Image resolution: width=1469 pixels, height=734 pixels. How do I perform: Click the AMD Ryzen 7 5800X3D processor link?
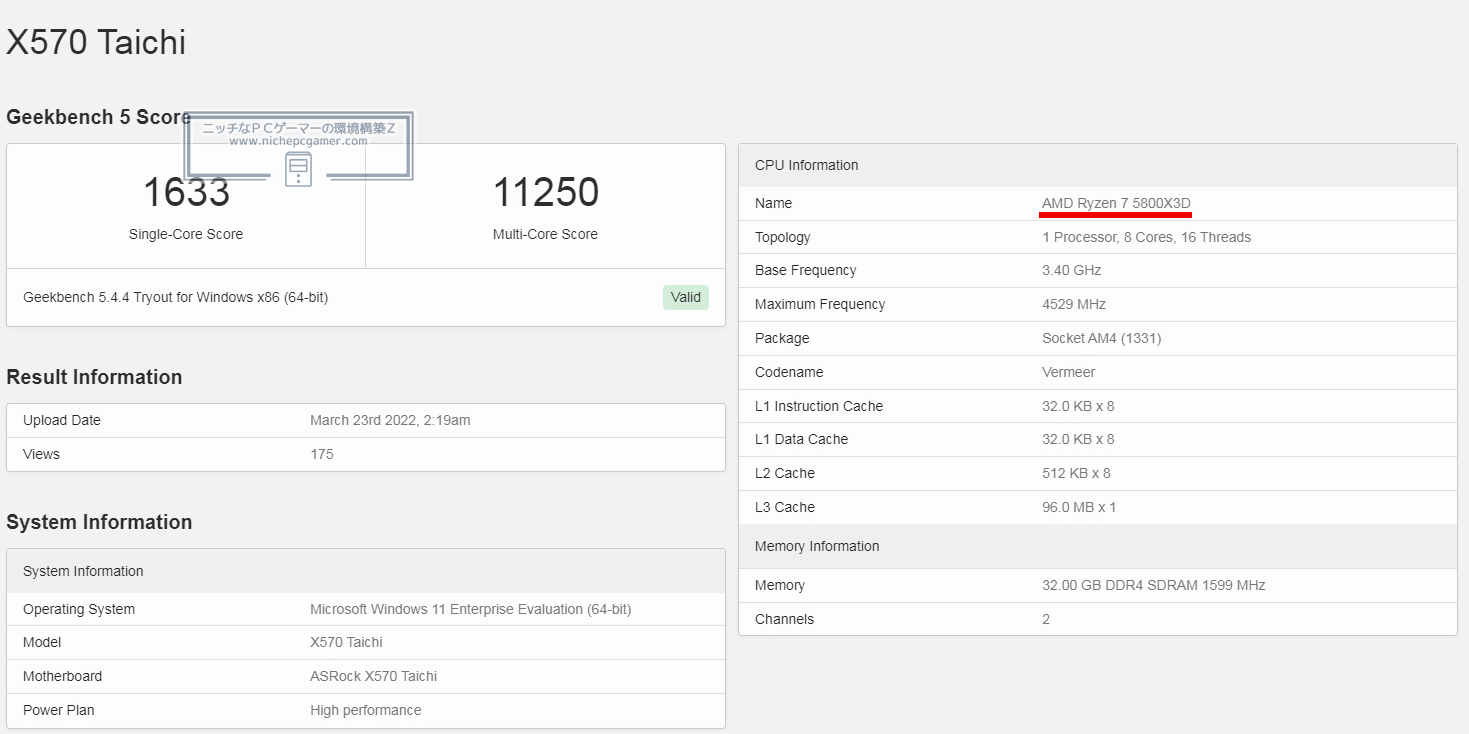(1116, 203)
